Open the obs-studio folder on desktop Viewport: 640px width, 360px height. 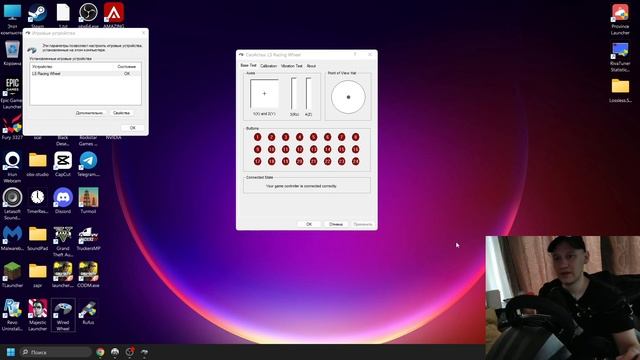point(38,164)
